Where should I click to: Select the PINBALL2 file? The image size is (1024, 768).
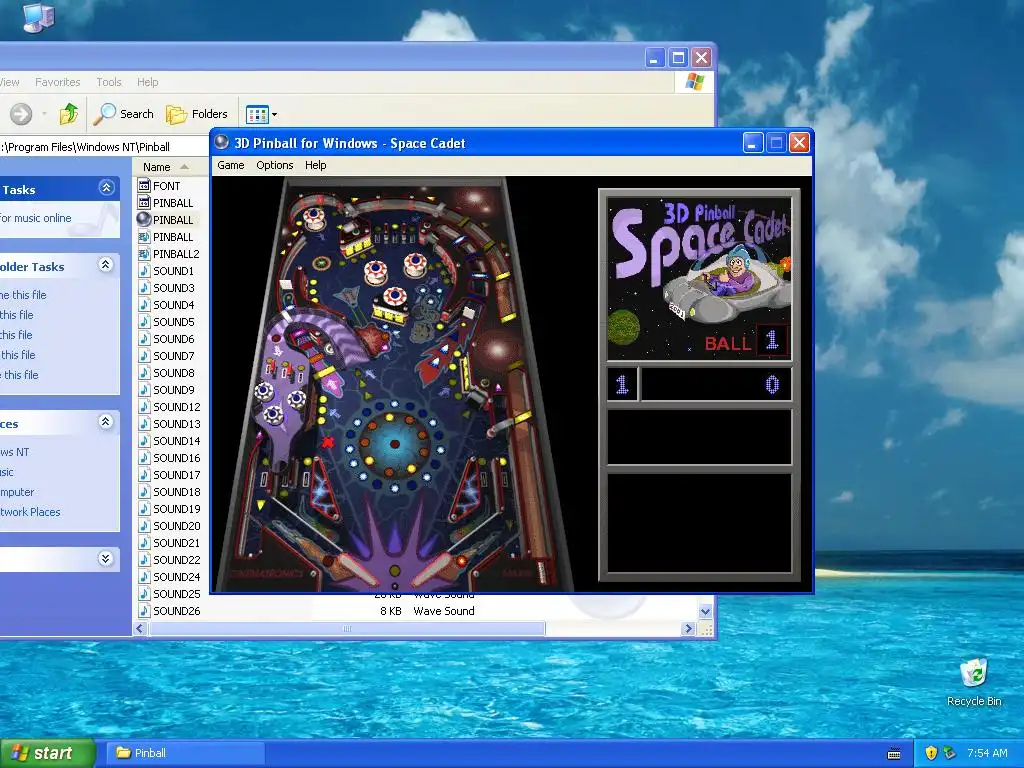tap(168, 253)
